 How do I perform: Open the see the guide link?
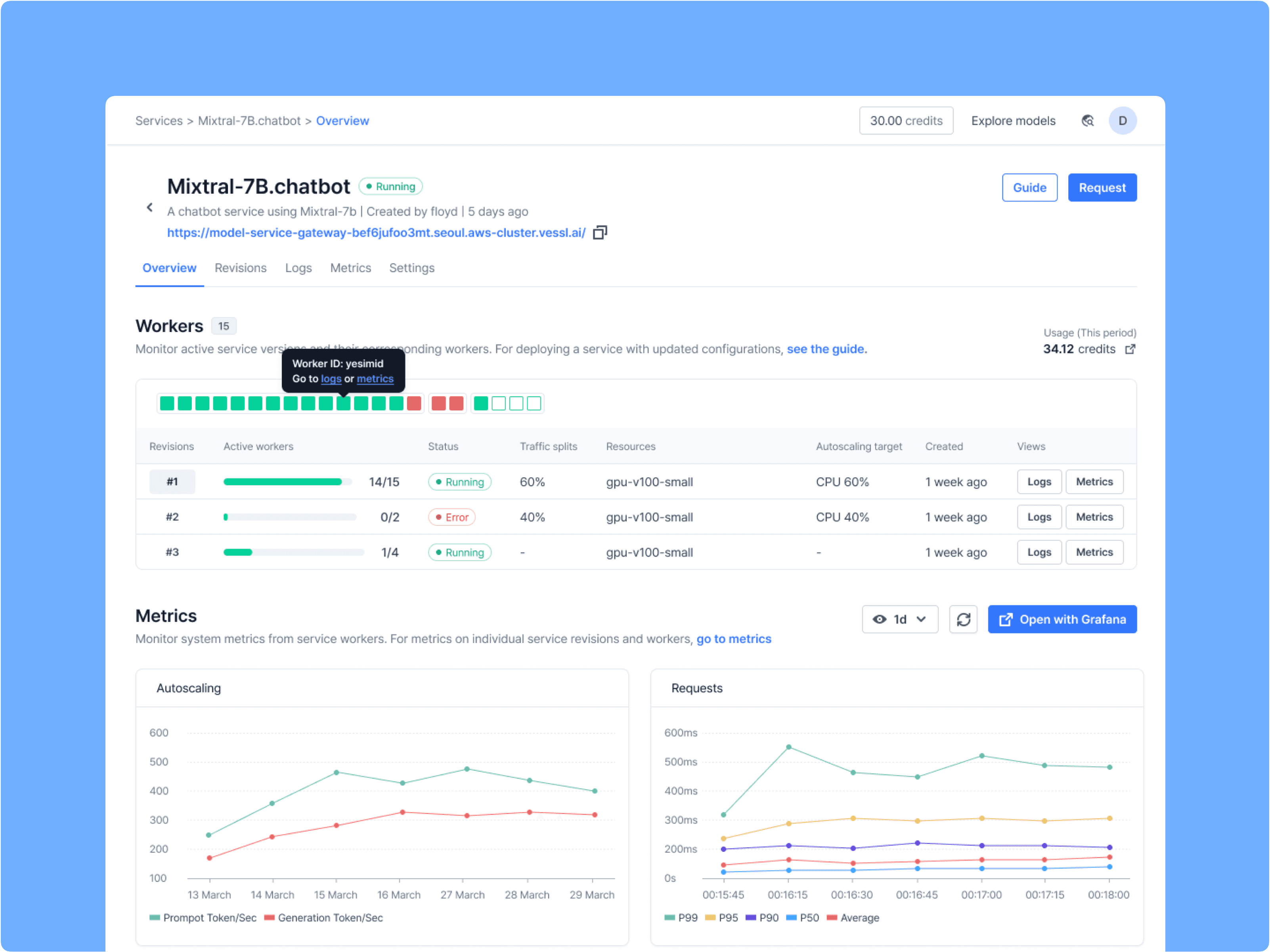[x=827, y=348]
